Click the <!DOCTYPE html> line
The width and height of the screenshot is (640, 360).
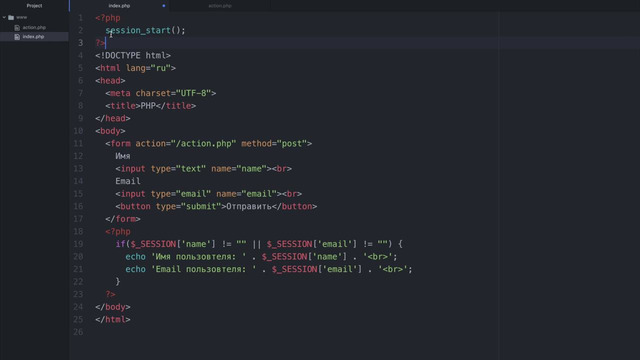pos(133,56)
